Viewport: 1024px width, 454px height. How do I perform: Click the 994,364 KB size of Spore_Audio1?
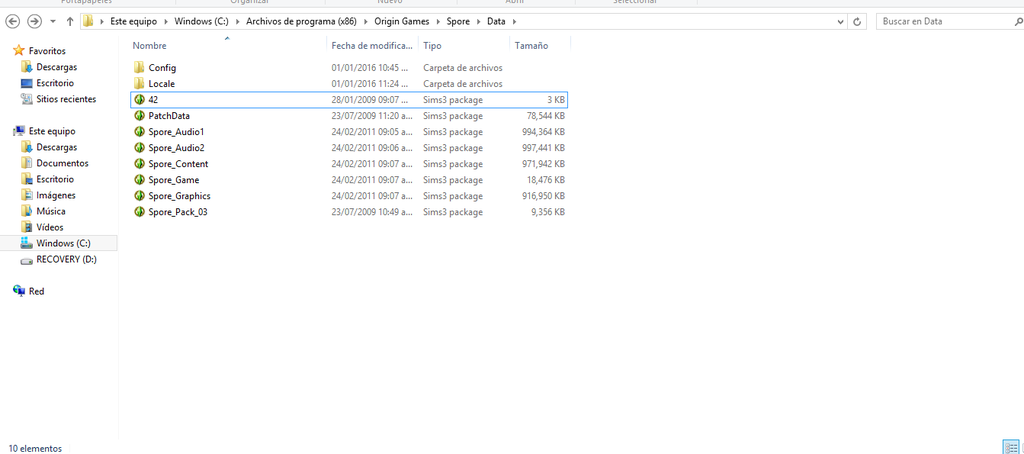(543, 131)
